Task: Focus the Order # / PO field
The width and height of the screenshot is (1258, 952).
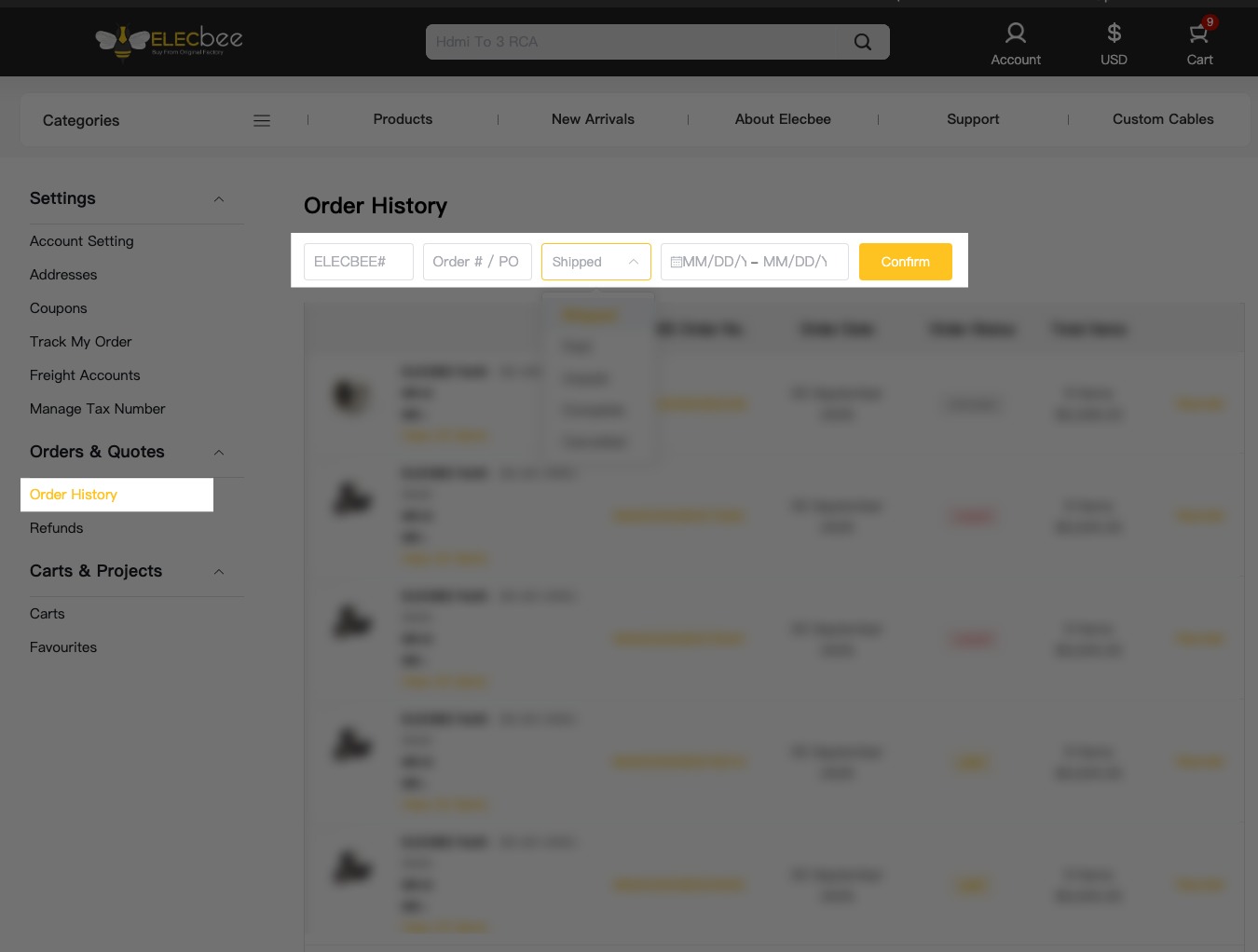Action: 476,262
